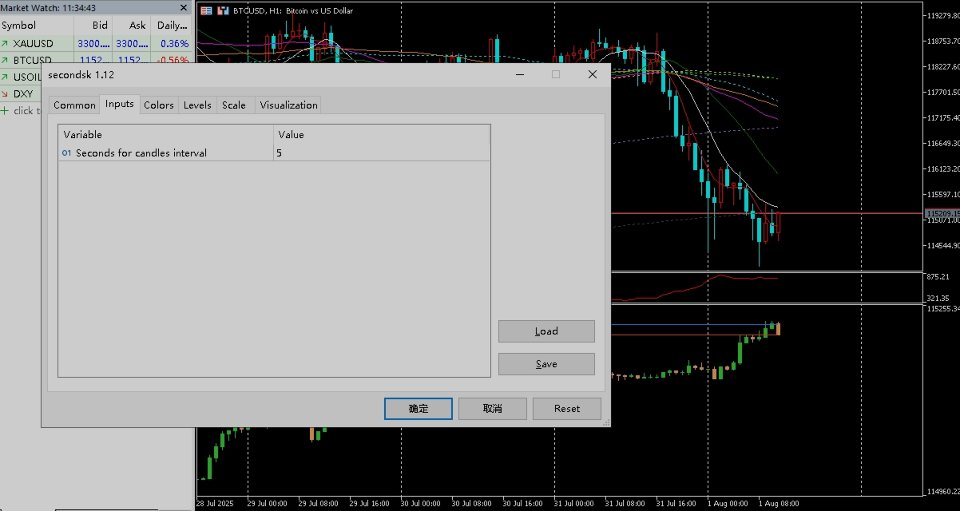Minimize the secondsk 1.12 dialog

(x=520, y=74)
